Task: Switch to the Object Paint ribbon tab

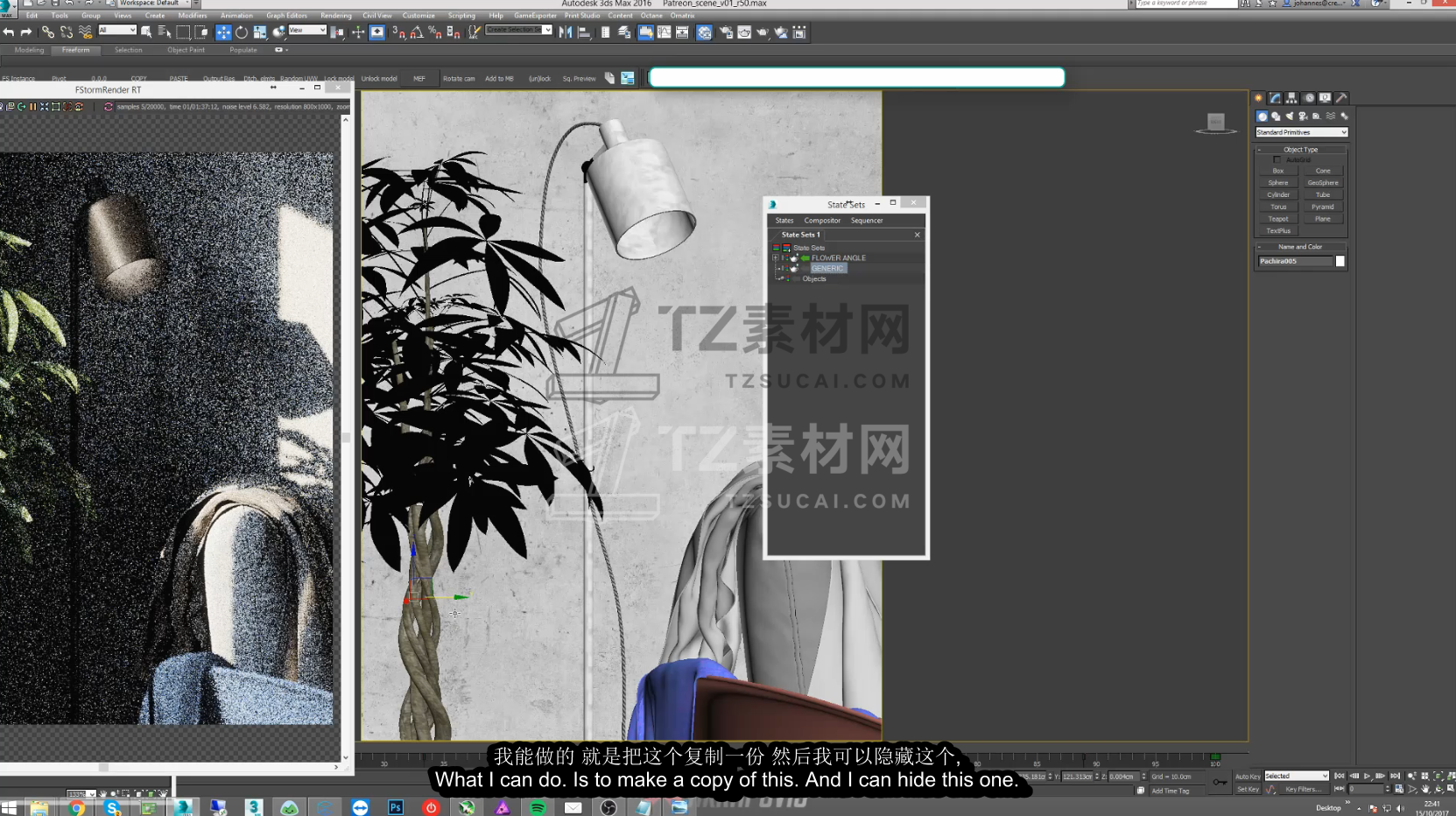Action: click(186, 50)
